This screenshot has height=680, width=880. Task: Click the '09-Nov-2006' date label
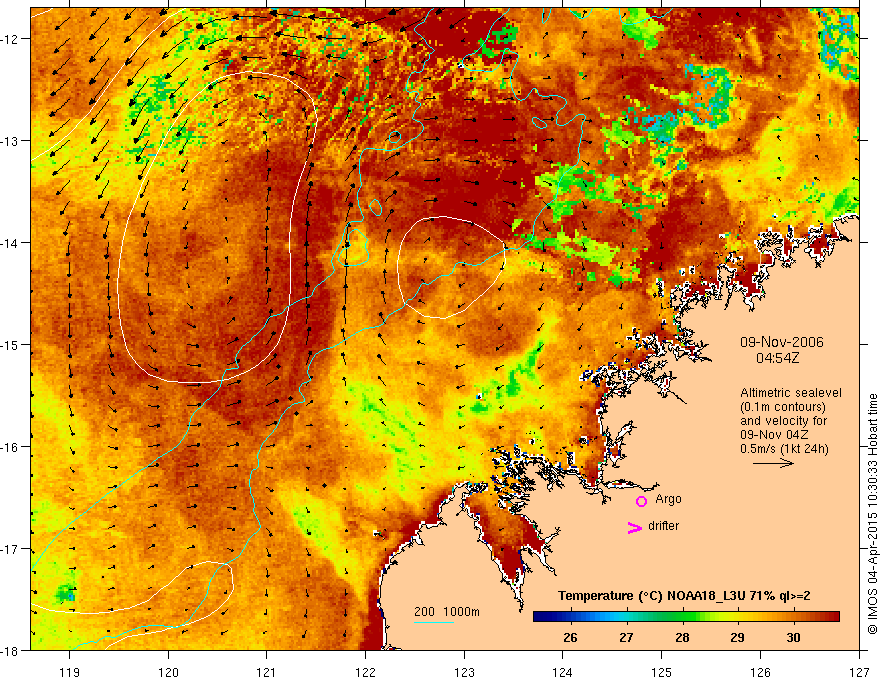click(782, 342)
